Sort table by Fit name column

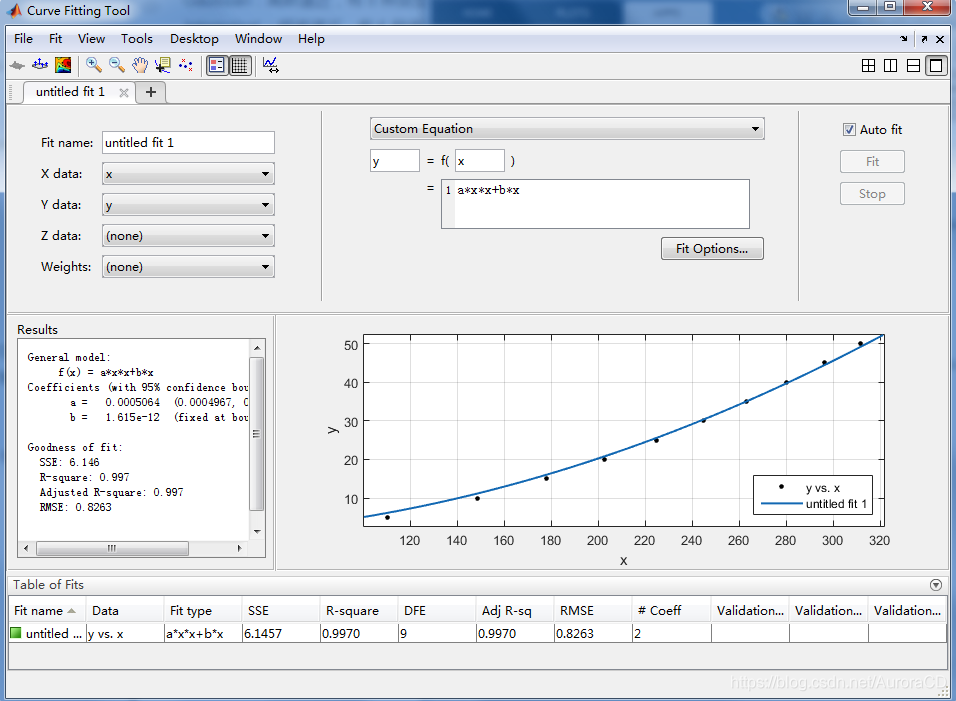(x=47, y=611)
